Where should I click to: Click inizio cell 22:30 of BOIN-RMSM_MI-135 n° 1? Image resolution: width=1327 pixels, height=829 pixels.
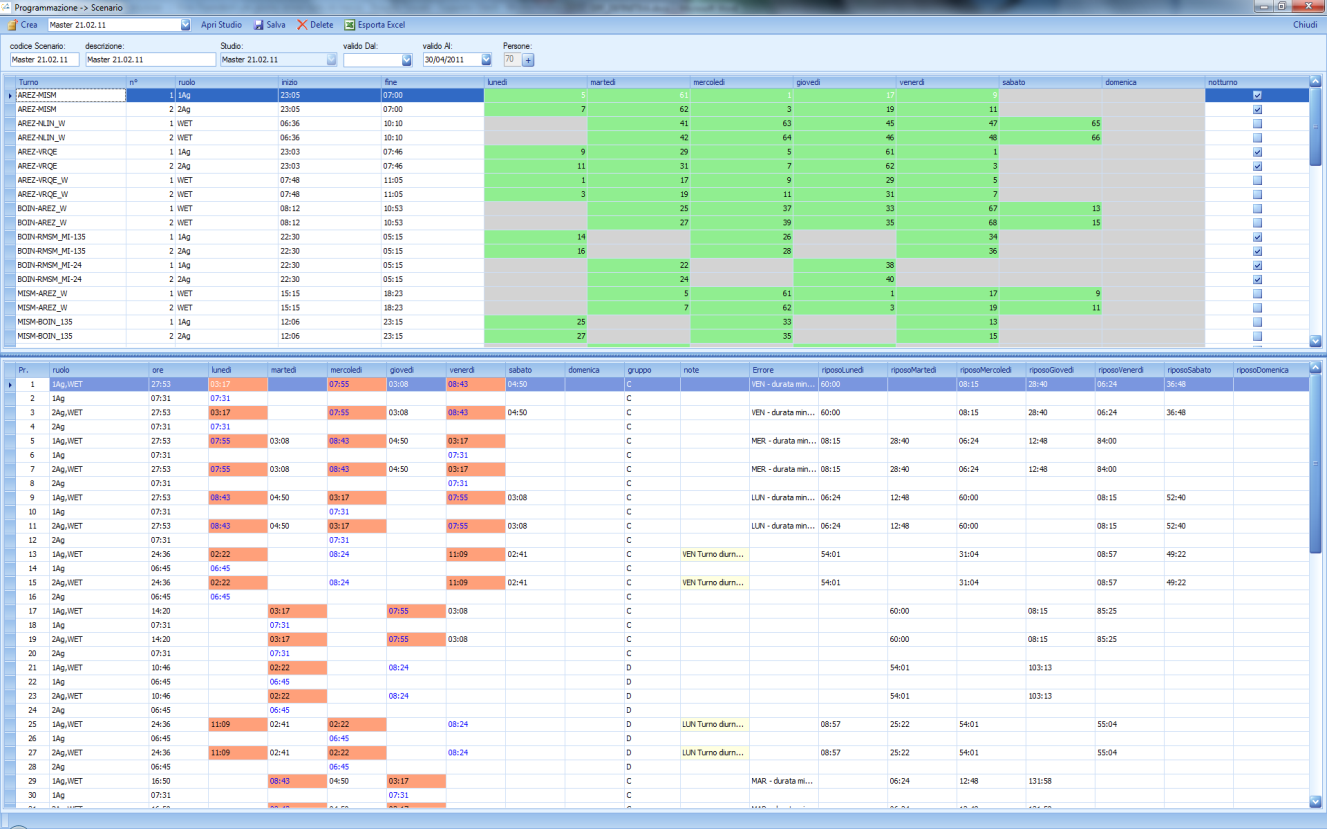click(330, 237)
